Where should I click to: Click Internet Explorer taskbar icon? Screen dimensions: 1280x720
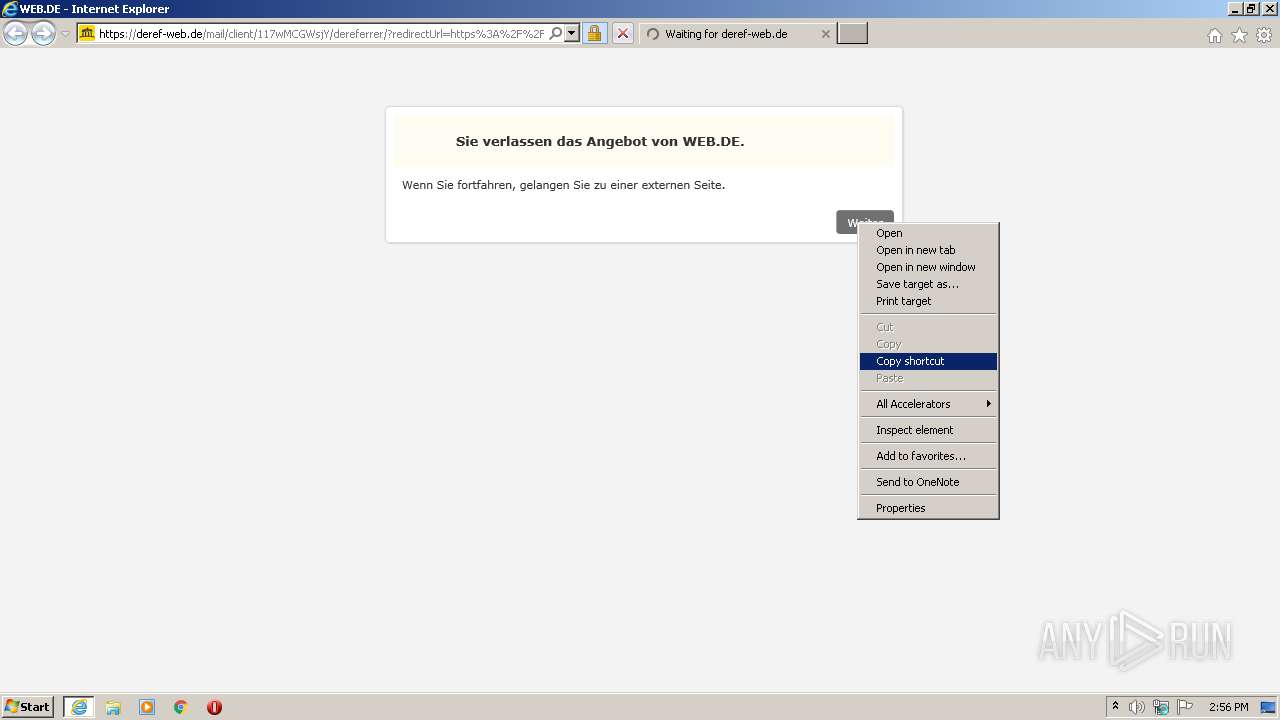click(79, 707)
